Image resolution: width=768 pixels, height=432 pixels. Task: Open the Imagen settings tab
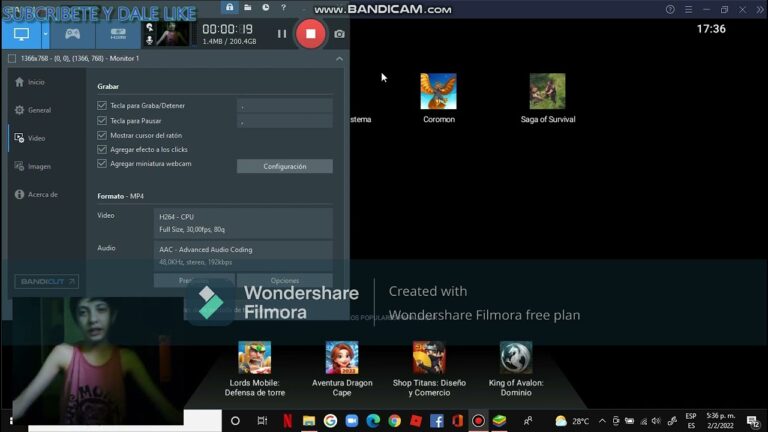coord(33,167)
